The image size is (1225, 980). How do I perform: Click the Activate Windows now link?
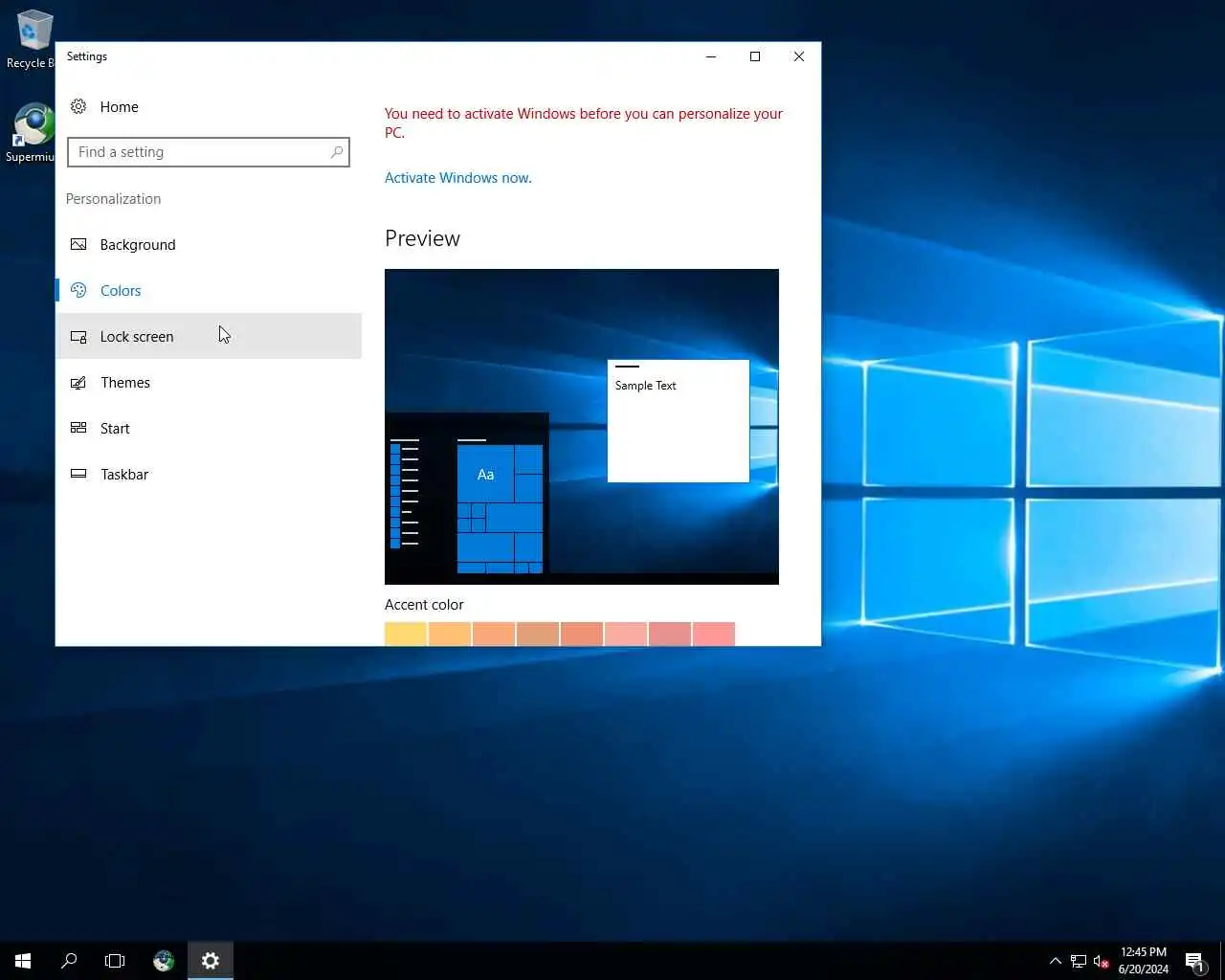(457, 178)
